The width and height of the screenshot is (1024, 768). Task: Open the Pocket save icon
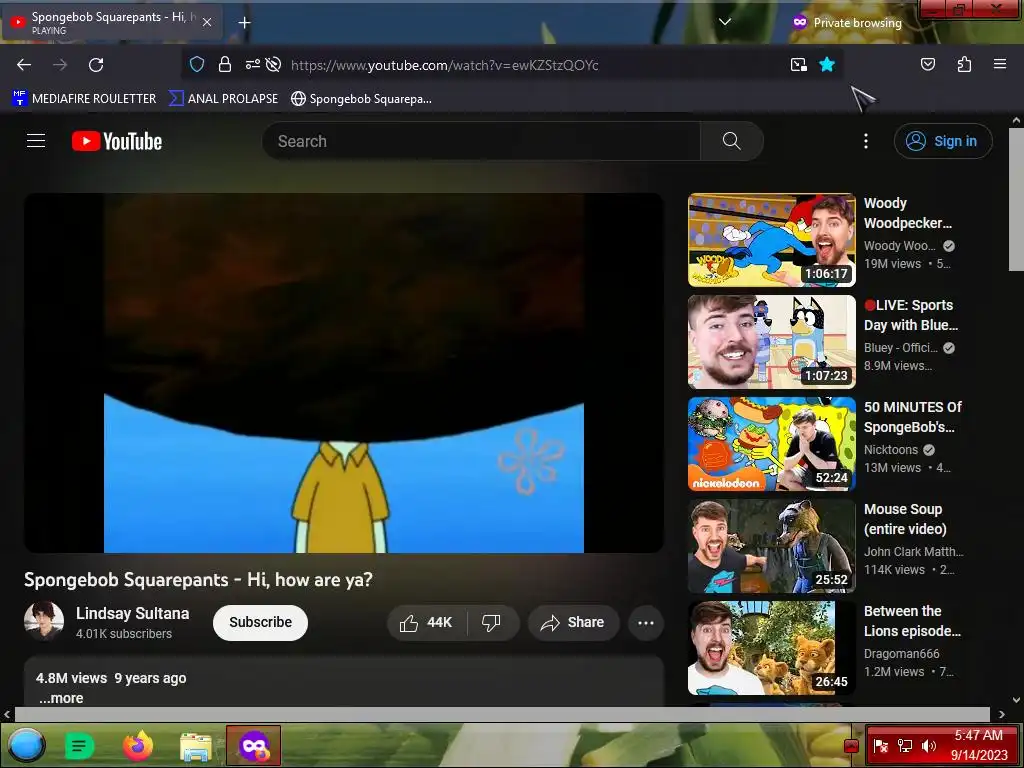(x=927, y=64)
